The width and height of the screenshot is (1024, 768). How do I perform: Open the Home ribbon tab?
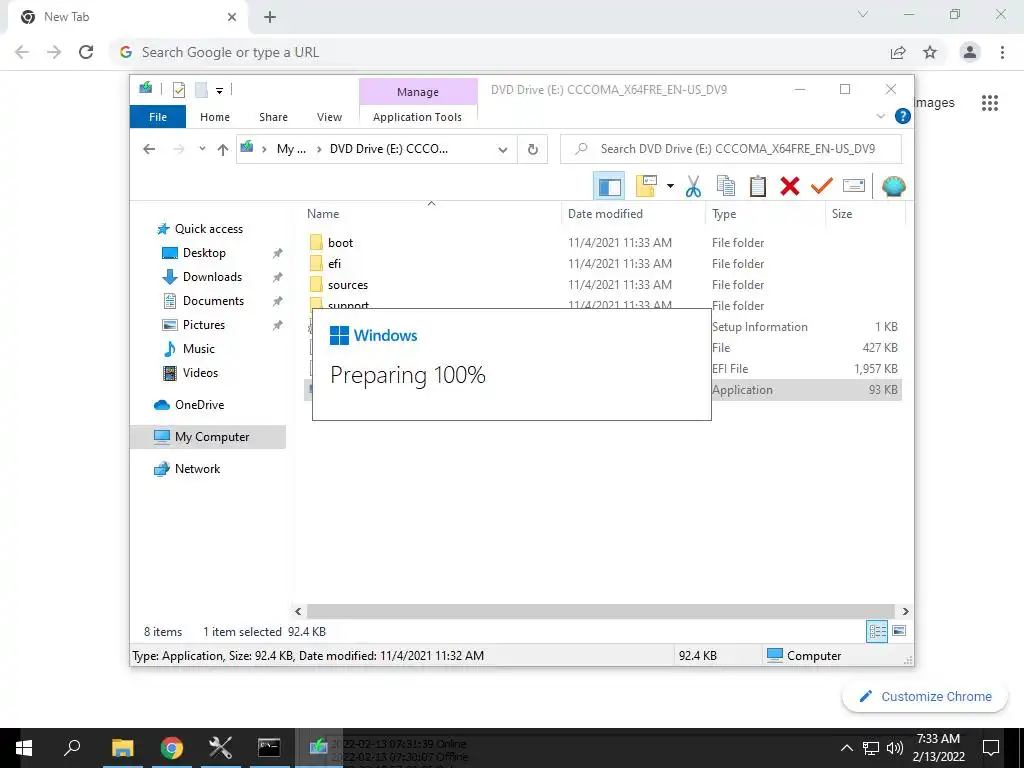(215, 117)
